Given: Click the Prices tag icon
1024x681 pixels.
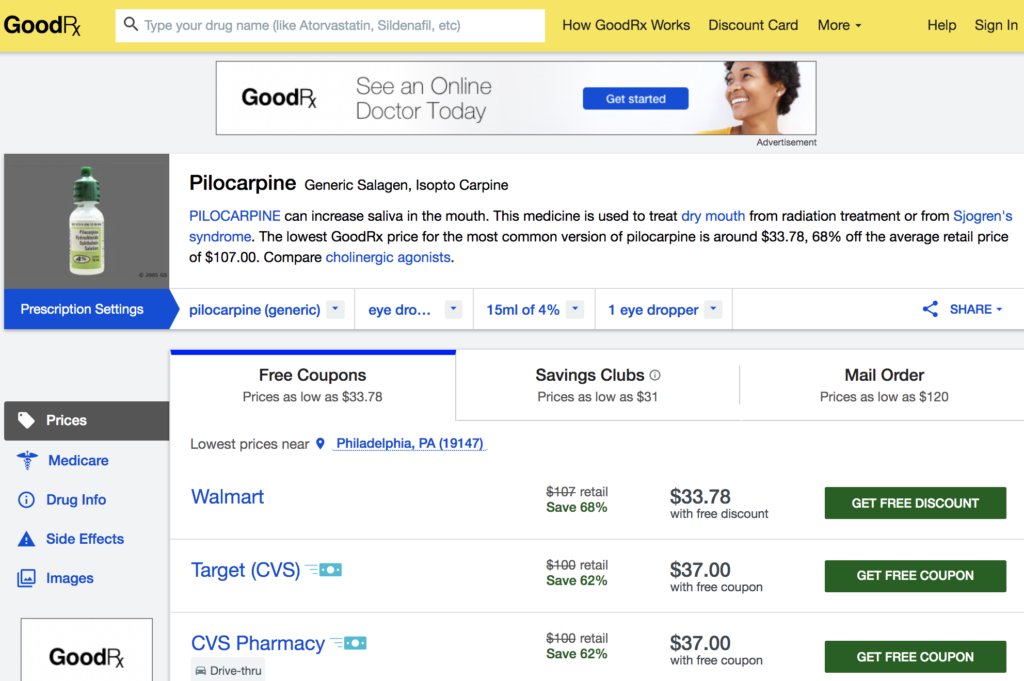Looking at the screenshot, I should (x=27, y=420).
